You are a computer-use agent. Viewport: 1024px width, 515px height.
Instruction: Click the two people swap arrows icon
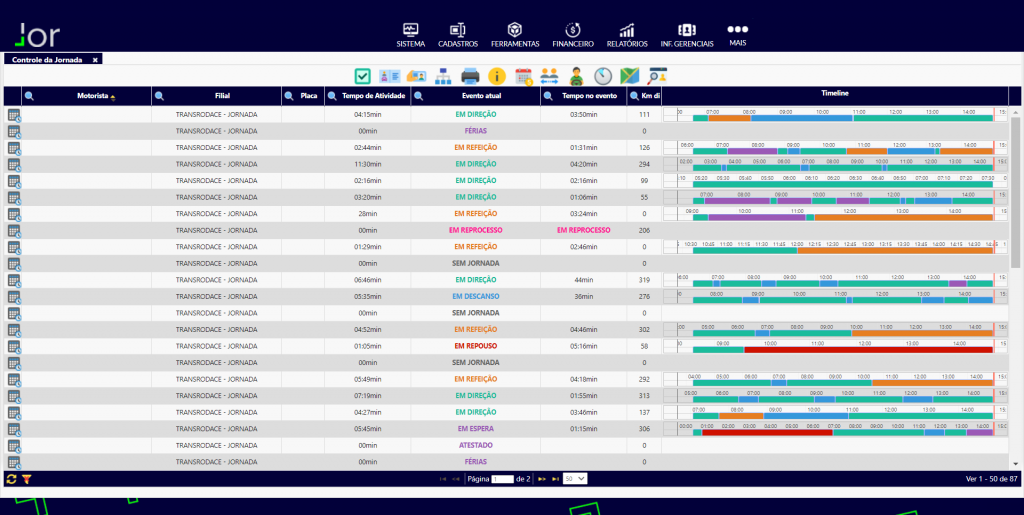(x=549, y=76)
